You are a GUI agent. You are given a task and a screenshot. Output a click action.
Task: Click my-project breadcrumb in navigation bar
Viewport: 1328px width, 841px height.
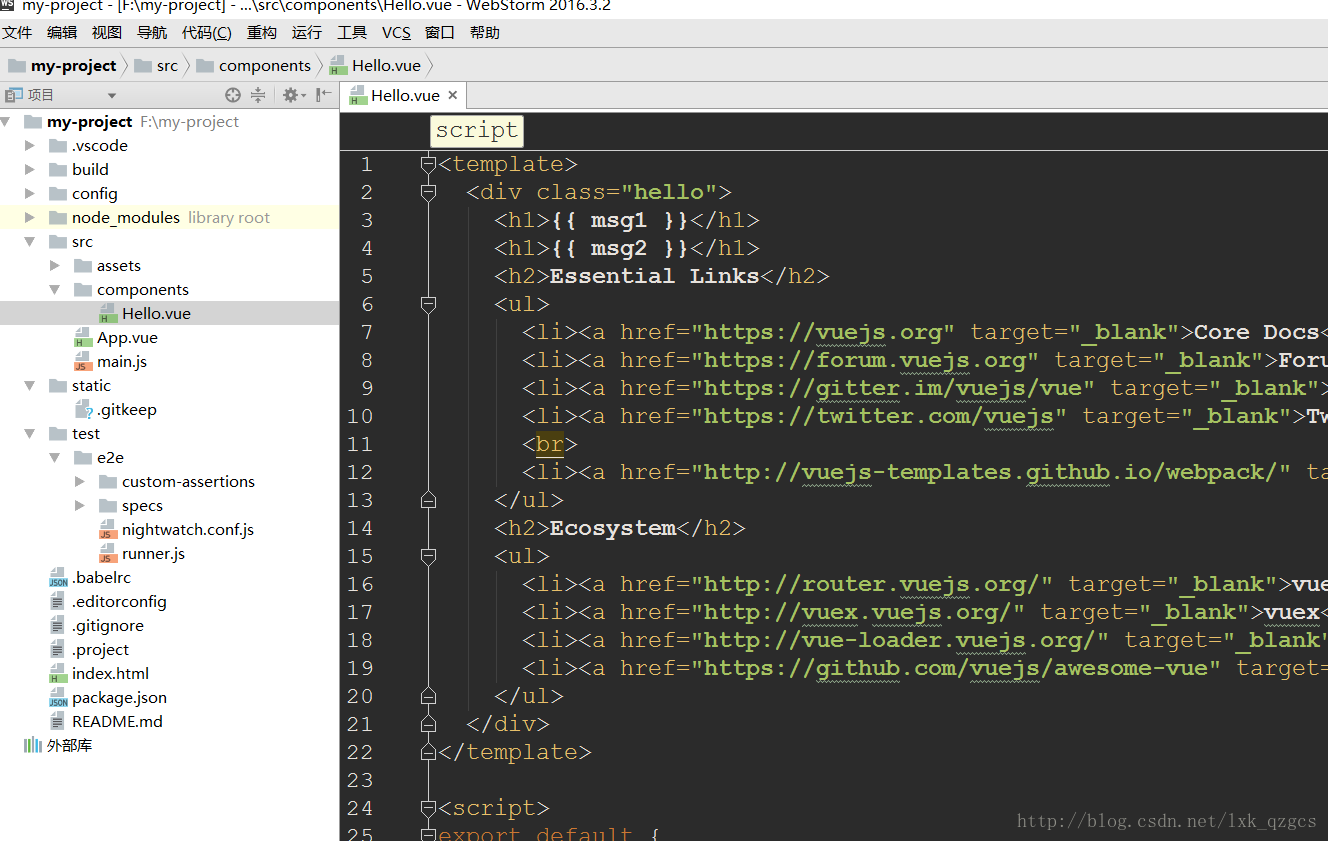pos(62,66)
